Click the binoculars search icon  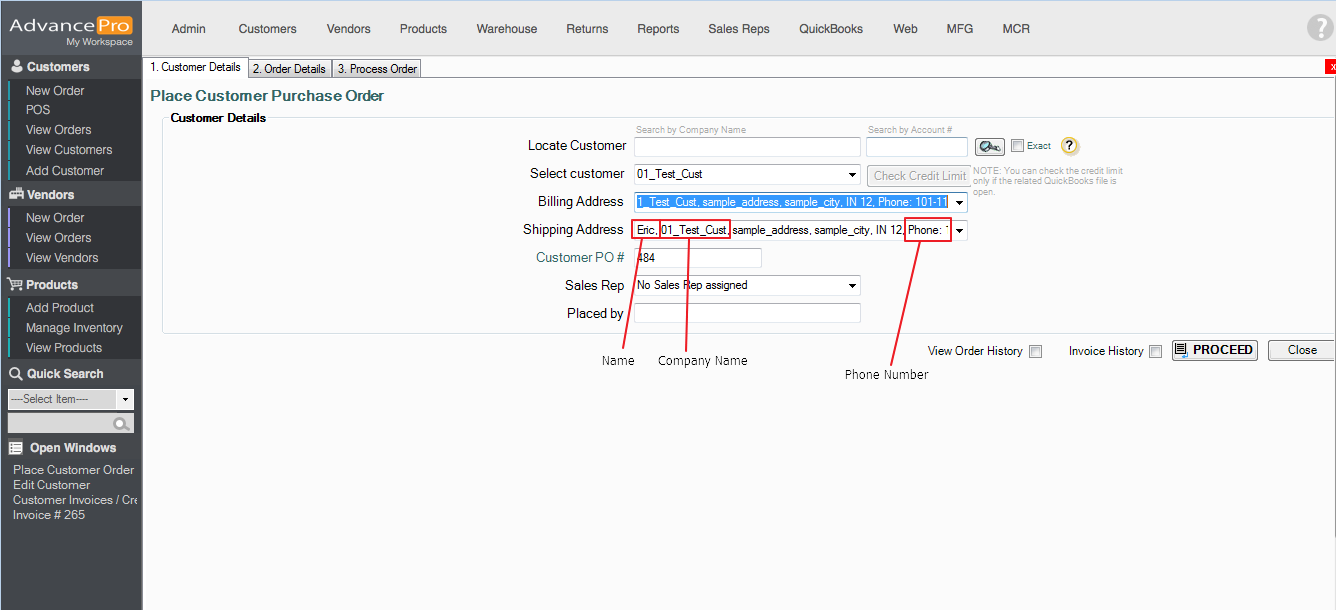coord(989,147)
